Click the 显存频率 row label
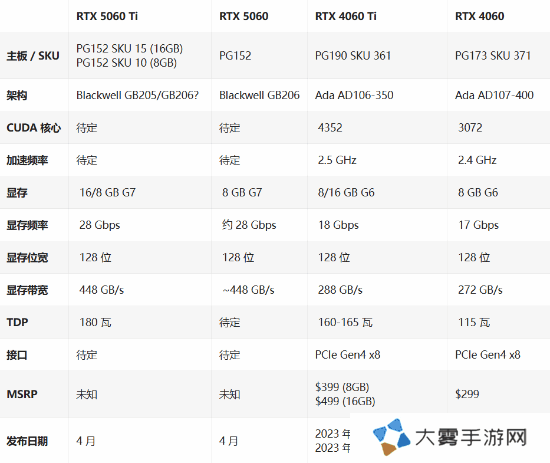This screenshot has width=550, height=463. point(27,225)
